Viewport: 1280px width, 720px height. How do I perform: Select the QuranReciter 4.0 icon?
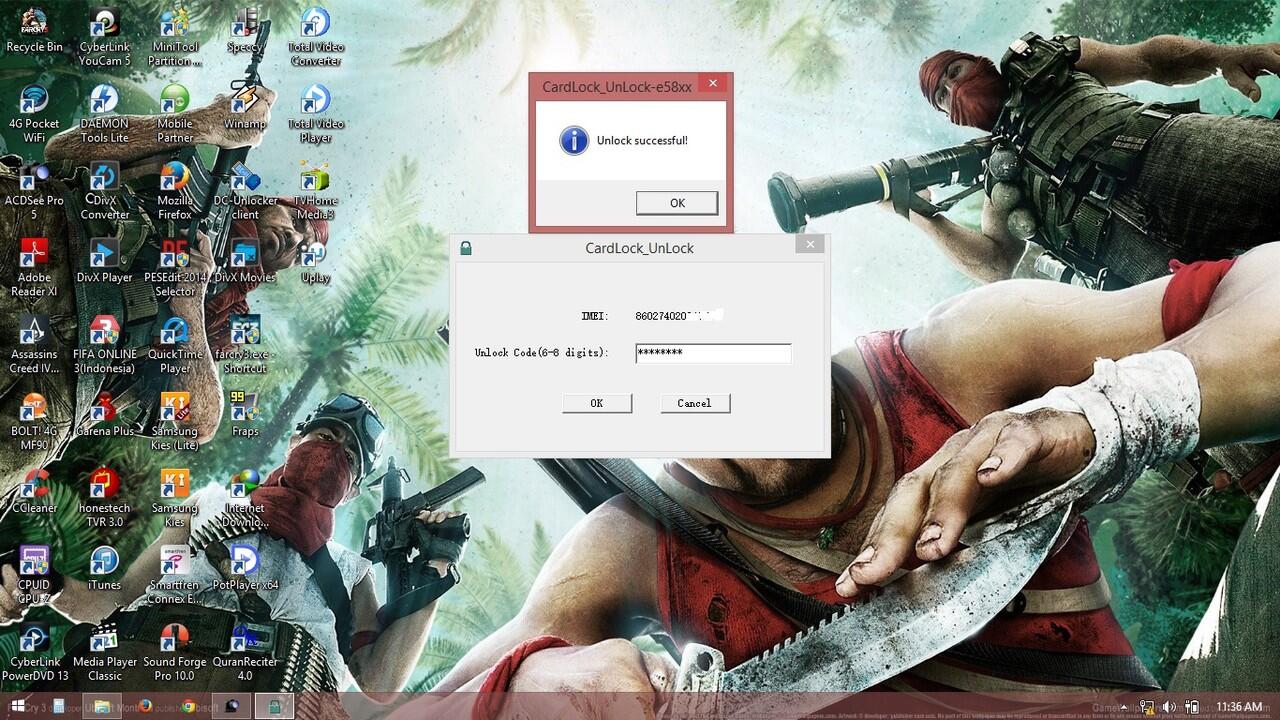(x=245, y=653)
